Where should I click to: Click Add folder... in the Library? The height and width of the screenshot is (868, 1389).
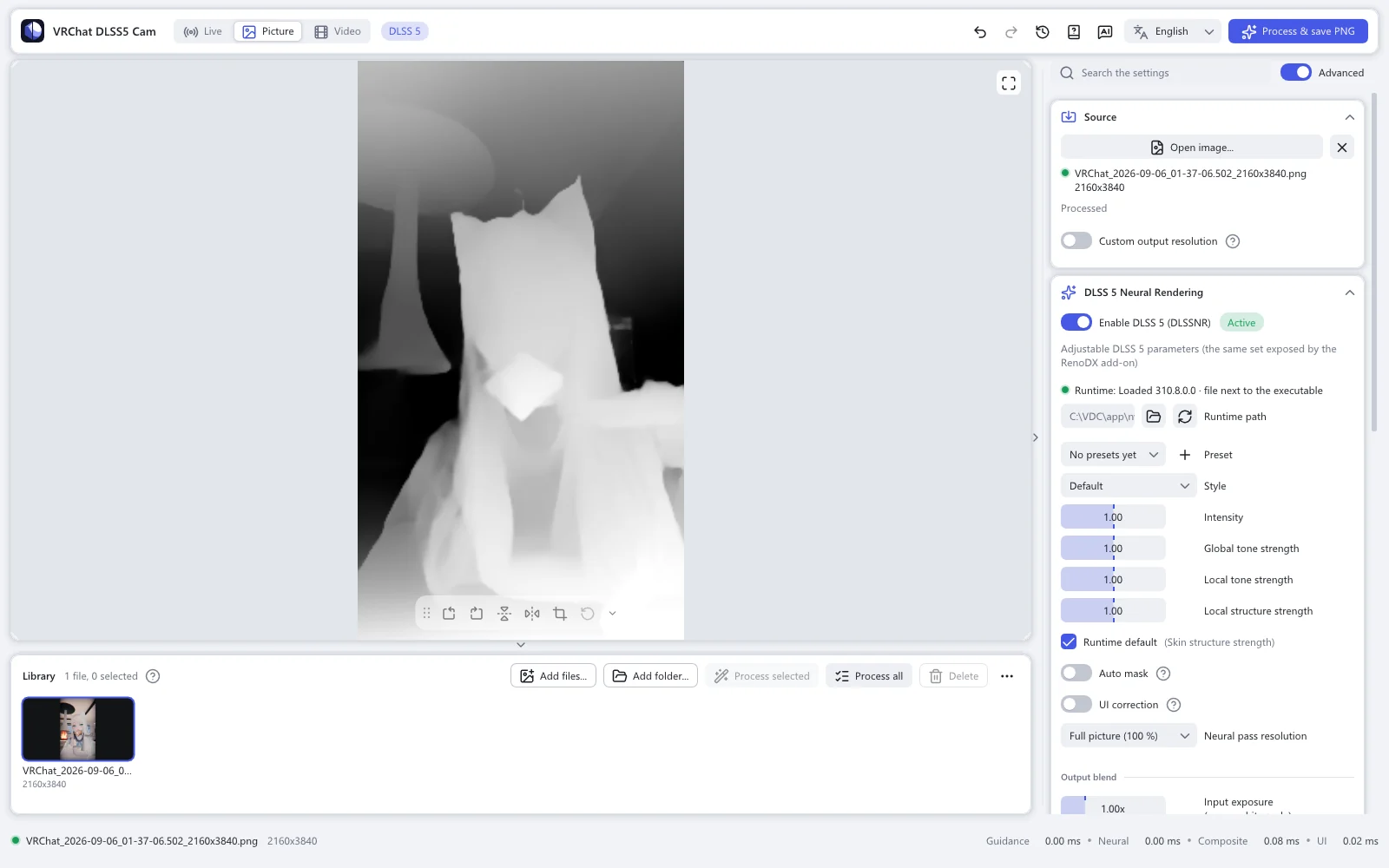point(650,676)
